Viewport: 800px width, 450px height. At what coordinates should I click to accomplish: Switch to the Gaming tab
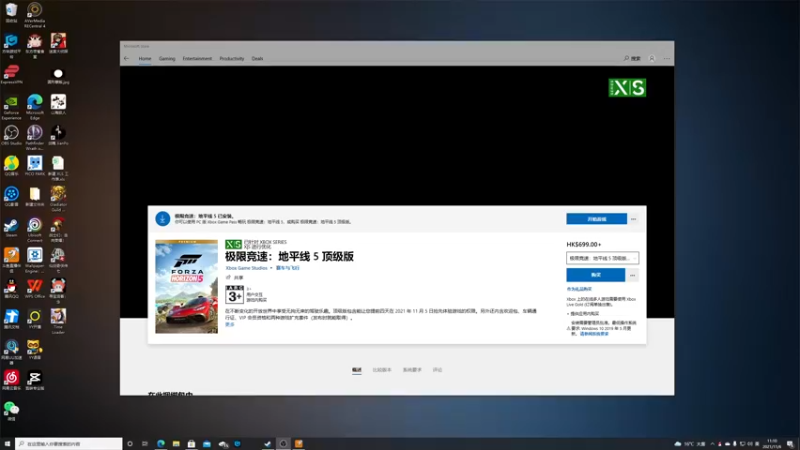point(167,59)
